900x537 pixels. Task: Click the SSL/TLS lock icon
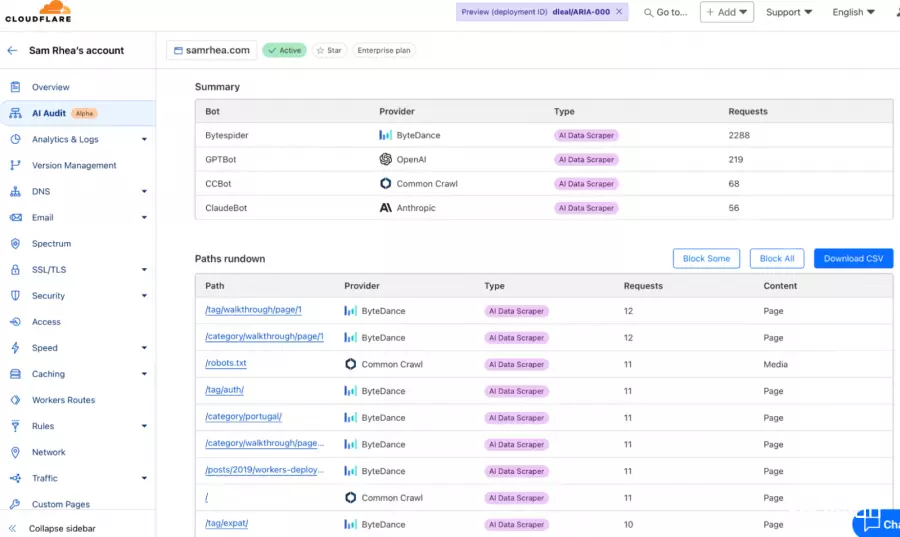coord(15,270)
